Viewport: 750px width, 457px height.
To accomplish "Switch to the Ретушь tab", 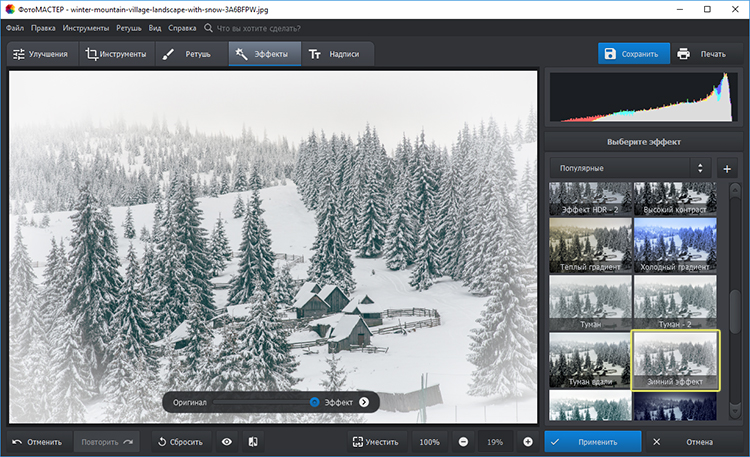I will pos(187,54).
